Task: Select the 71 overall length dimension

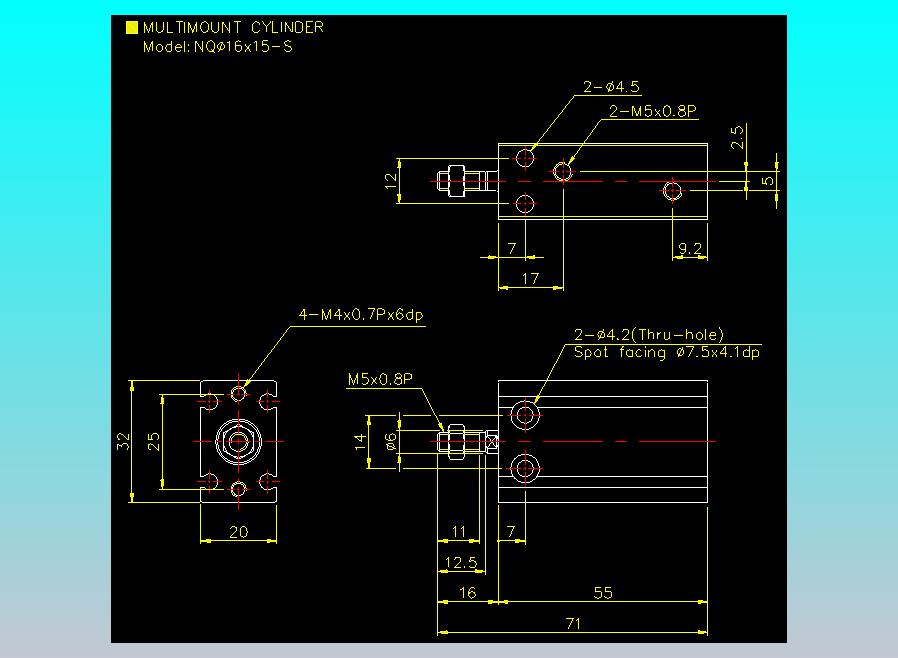Action: tap(573, 623)
